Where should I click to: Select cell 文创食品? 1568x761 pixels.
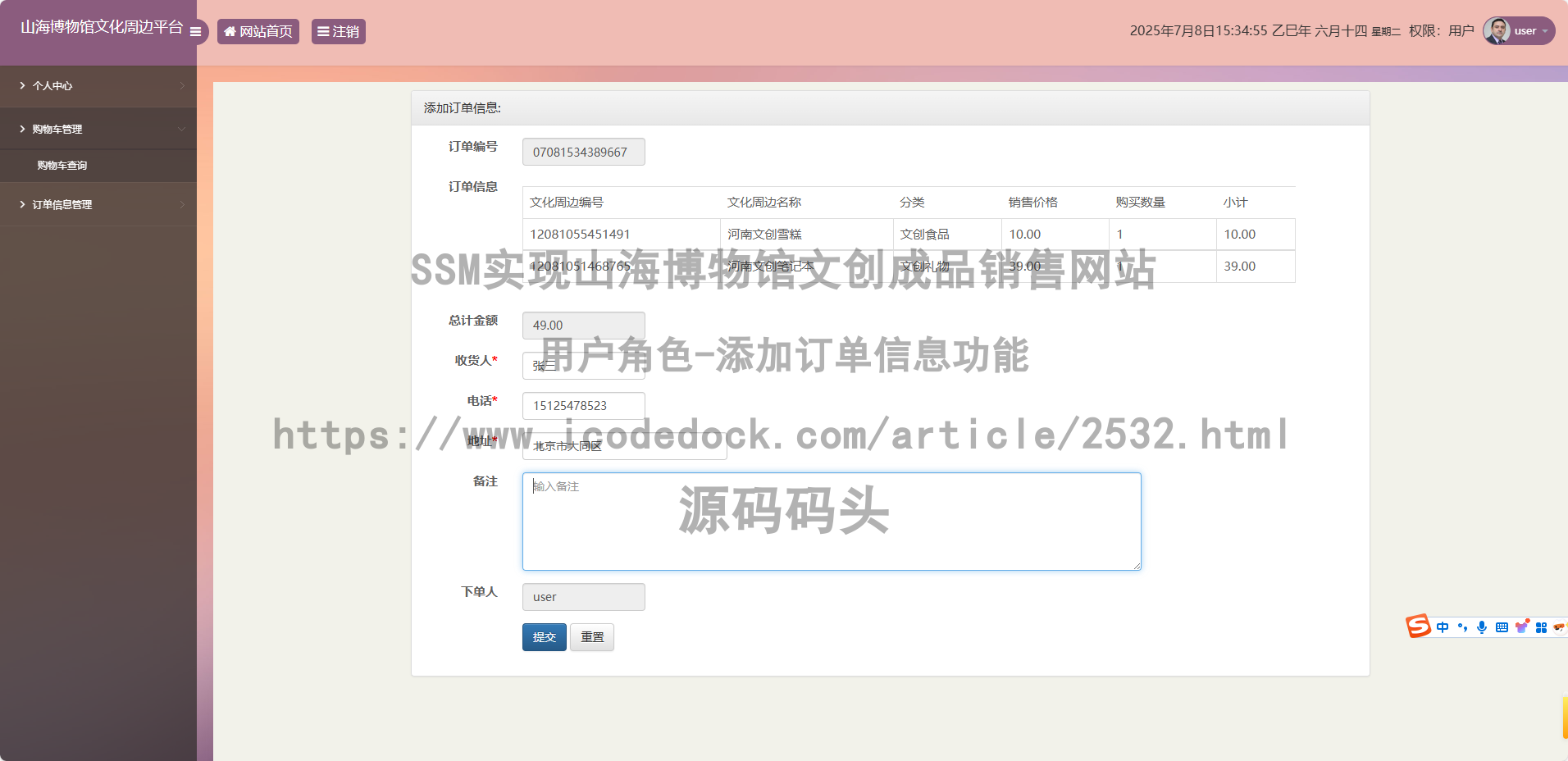coord(947,235)
